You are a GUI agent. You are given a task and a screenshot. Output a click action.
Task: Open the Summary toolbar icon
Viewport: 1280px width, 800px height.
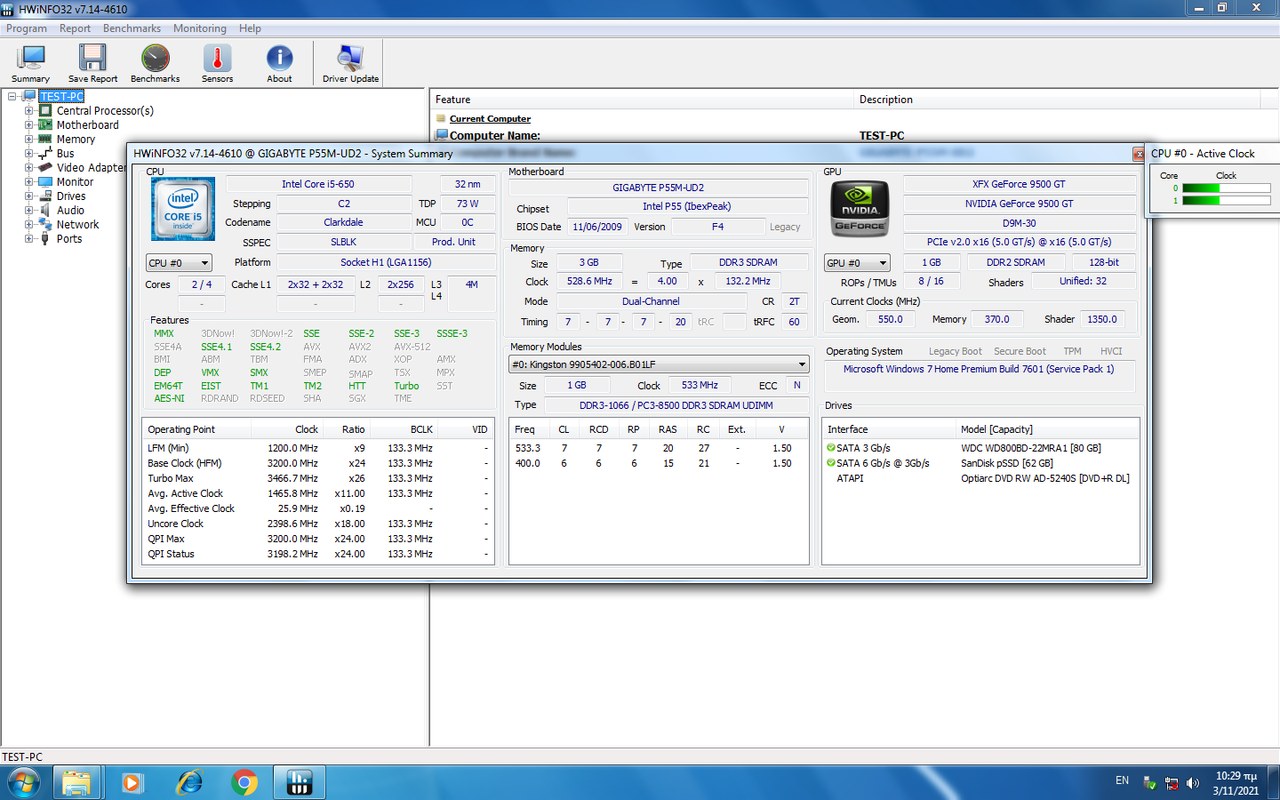point(31,64)
